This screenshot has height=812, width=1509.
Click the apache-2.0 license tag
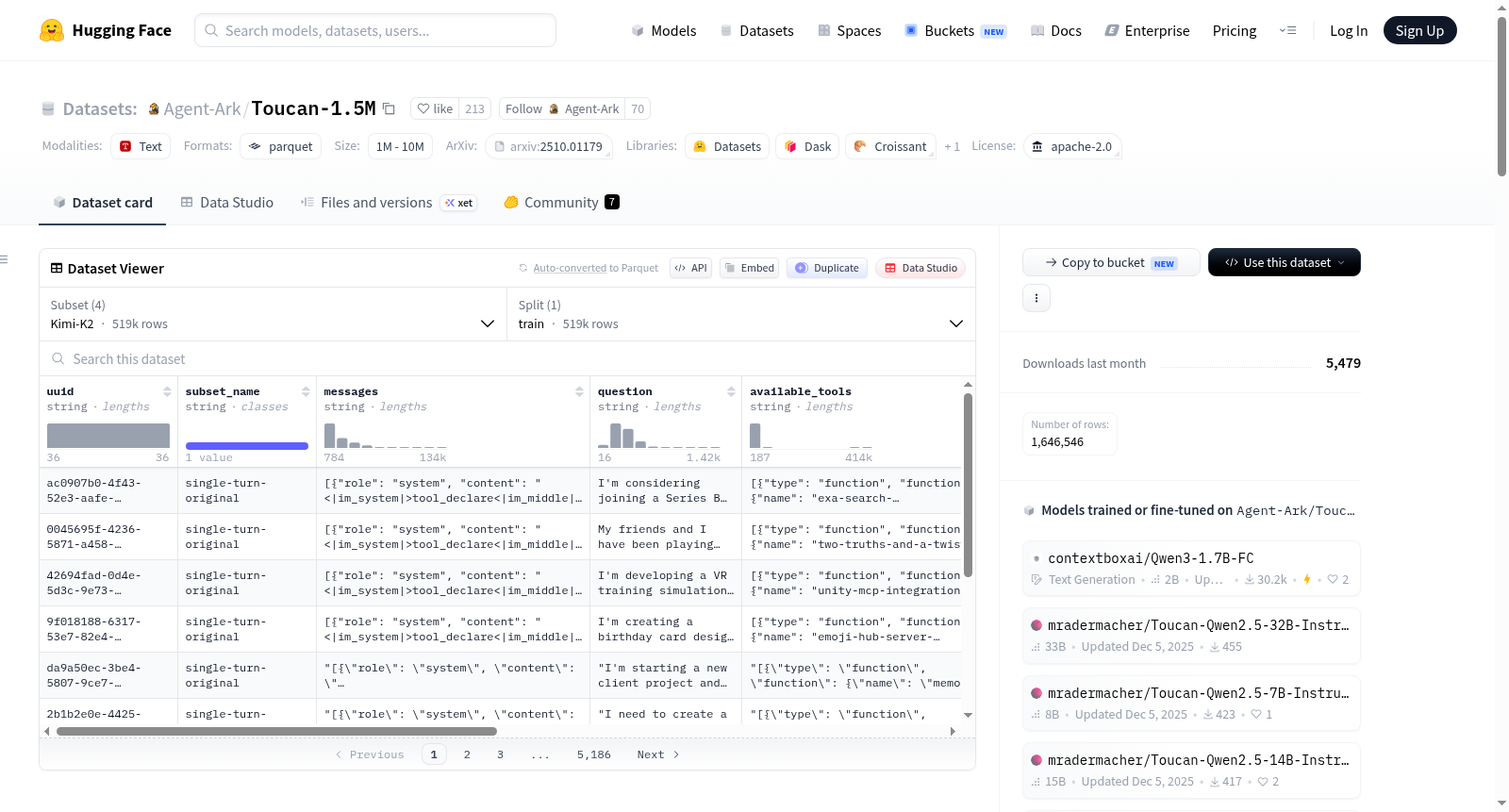tap(1071, 146)
